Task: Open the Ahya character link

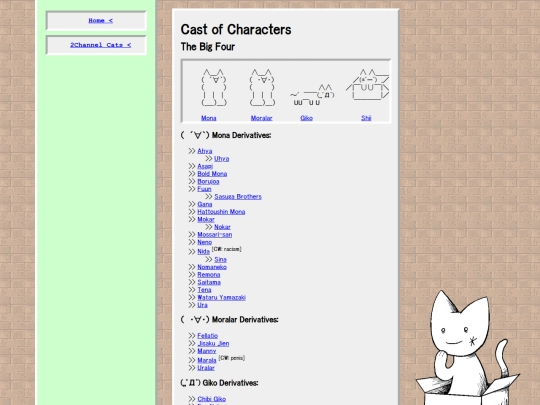Action: point(205,151)
